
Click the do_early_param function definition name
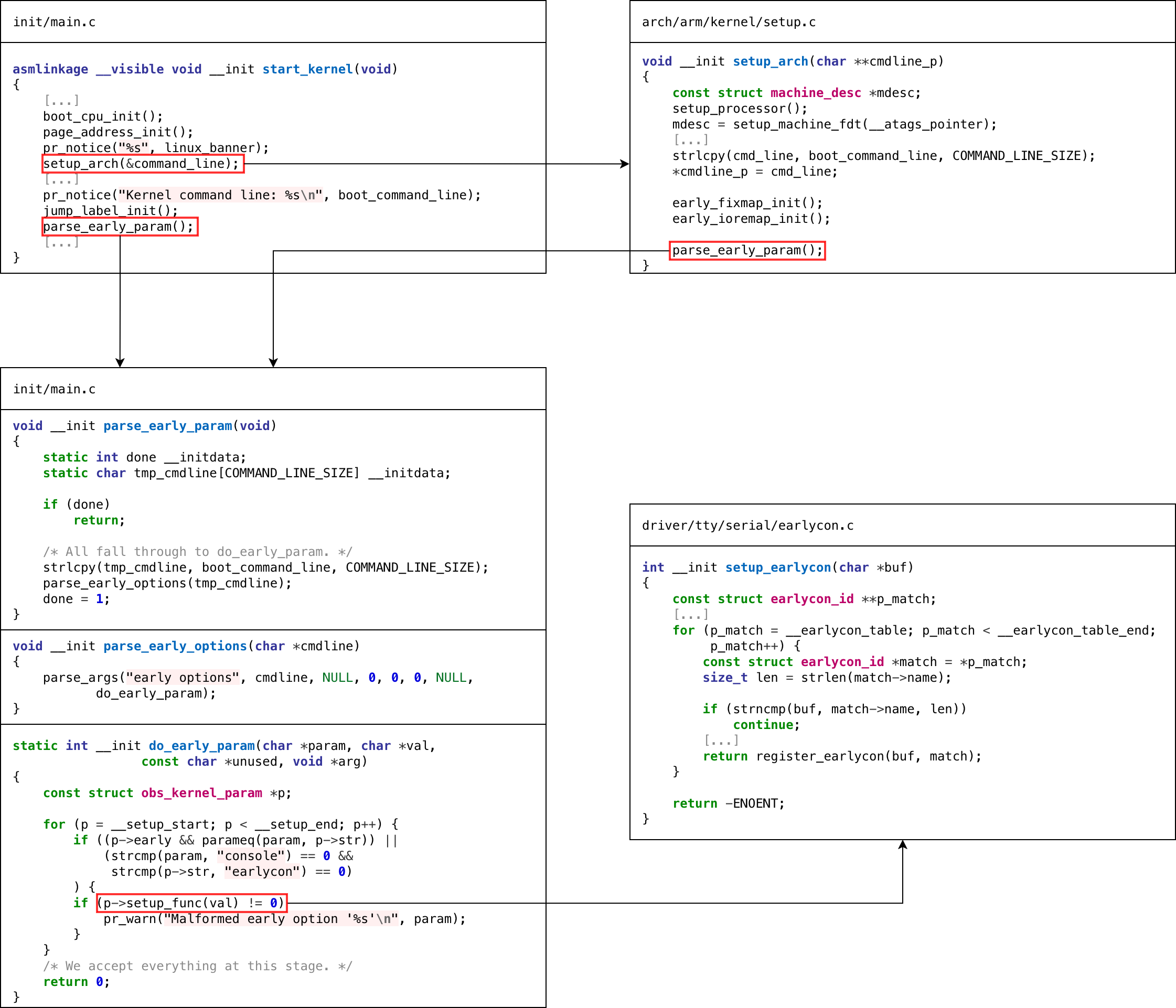(201, 746)
